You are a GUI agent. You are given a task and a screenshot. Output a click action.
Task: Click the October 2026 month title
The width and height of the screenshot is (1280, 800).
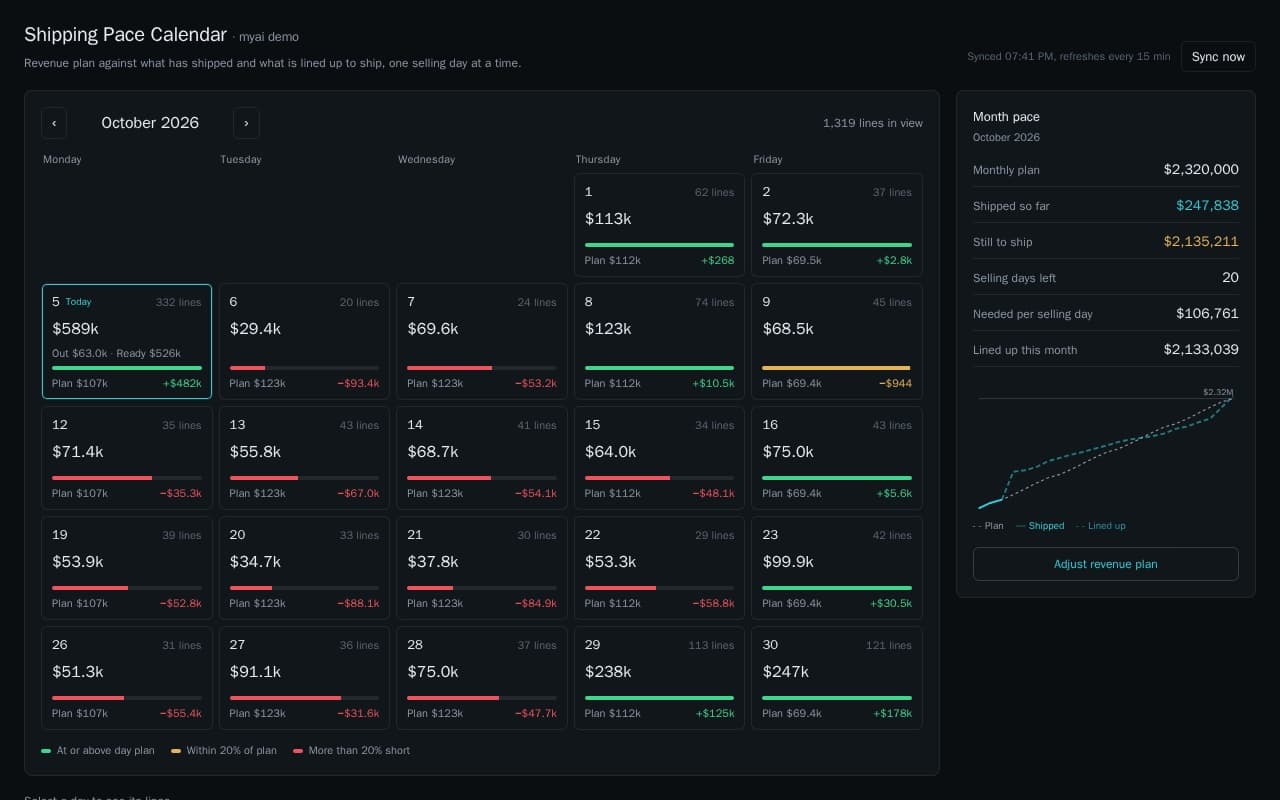[150, 123]
